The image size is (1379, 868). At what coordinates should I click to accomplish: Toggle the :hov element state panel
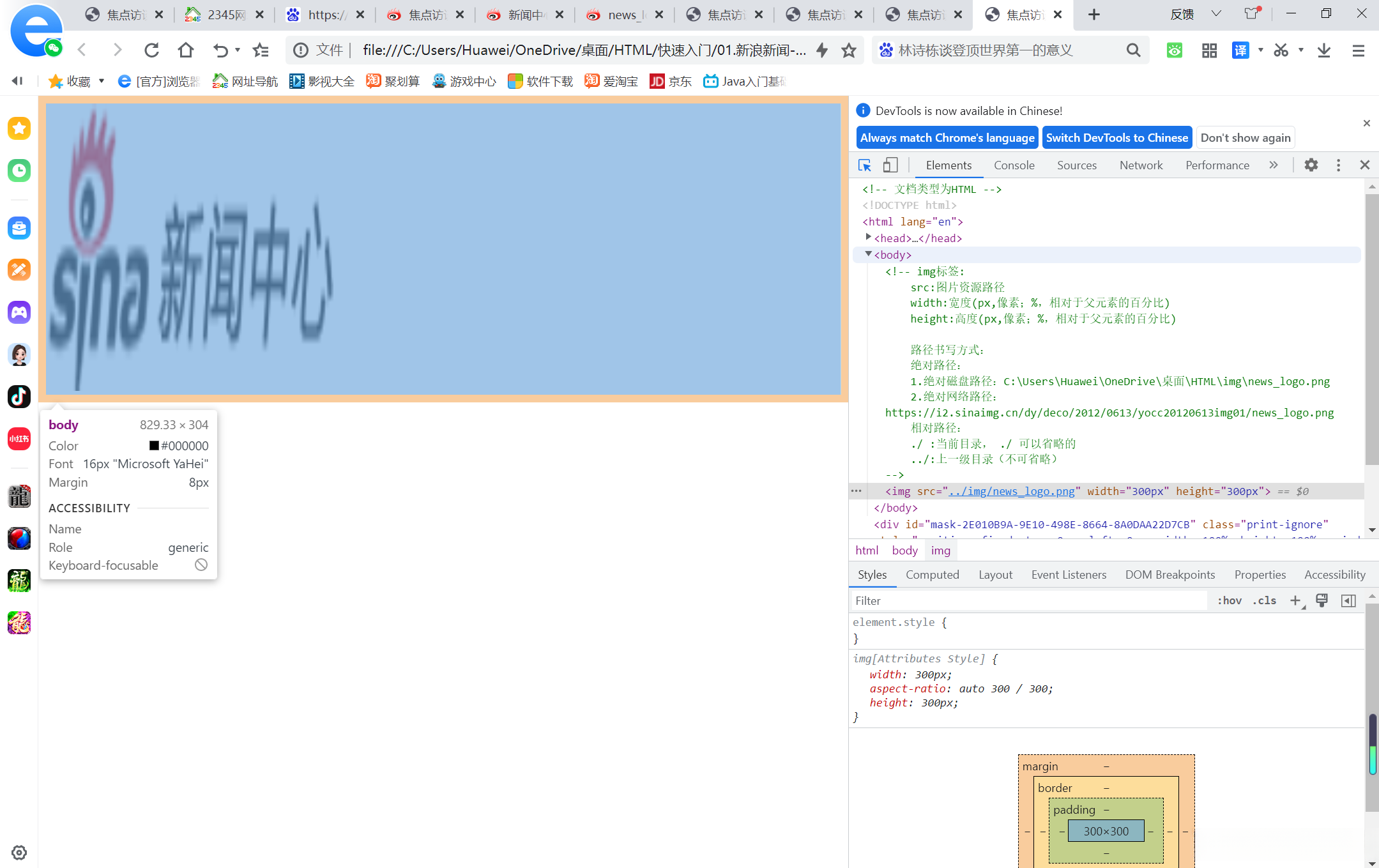coord(1229,600)
